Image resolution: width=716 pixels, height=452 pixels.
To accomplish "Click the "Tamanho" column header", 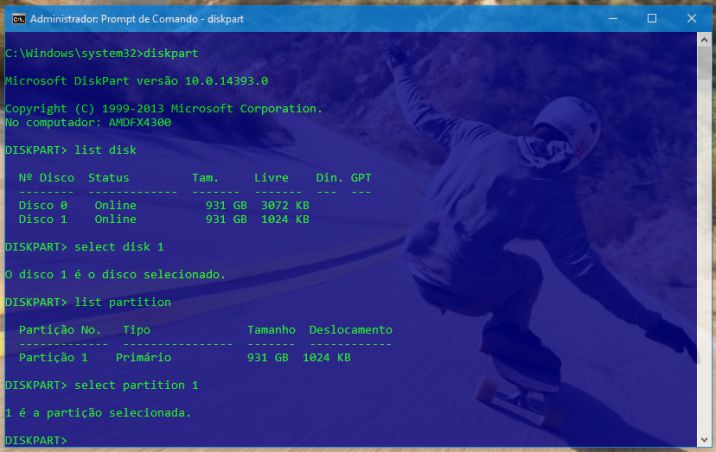I will (271, 330).
